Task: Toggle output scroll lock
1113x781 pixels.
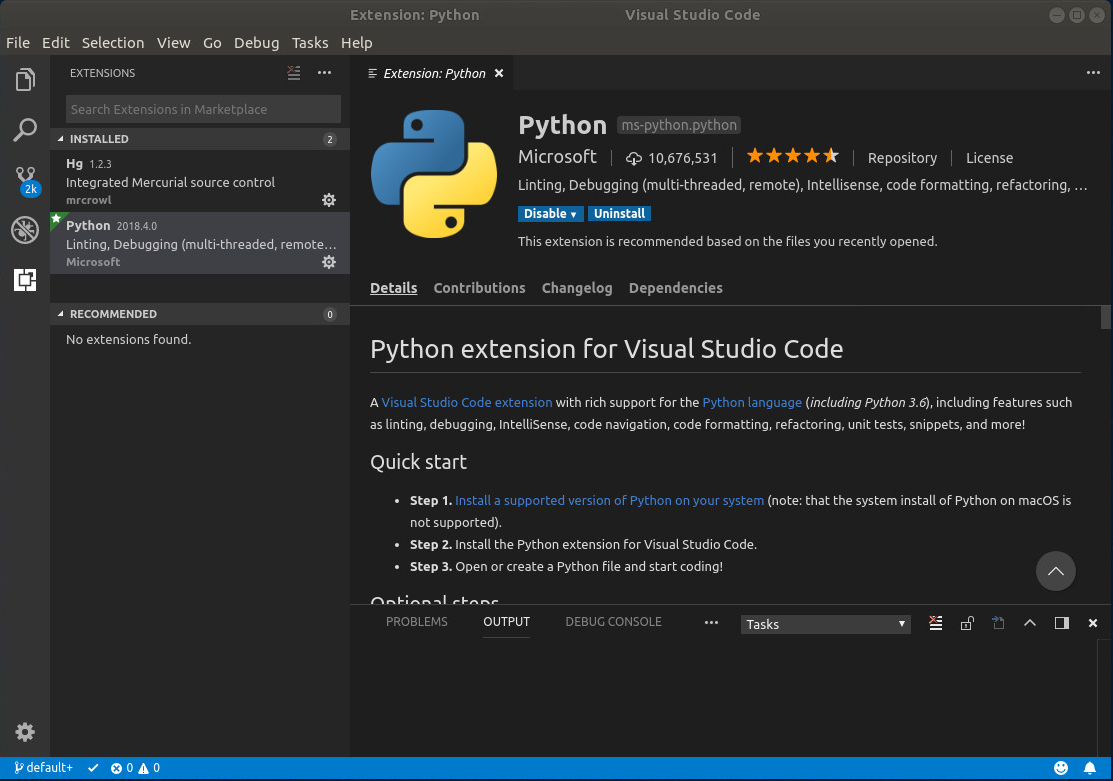Action: 967,623
